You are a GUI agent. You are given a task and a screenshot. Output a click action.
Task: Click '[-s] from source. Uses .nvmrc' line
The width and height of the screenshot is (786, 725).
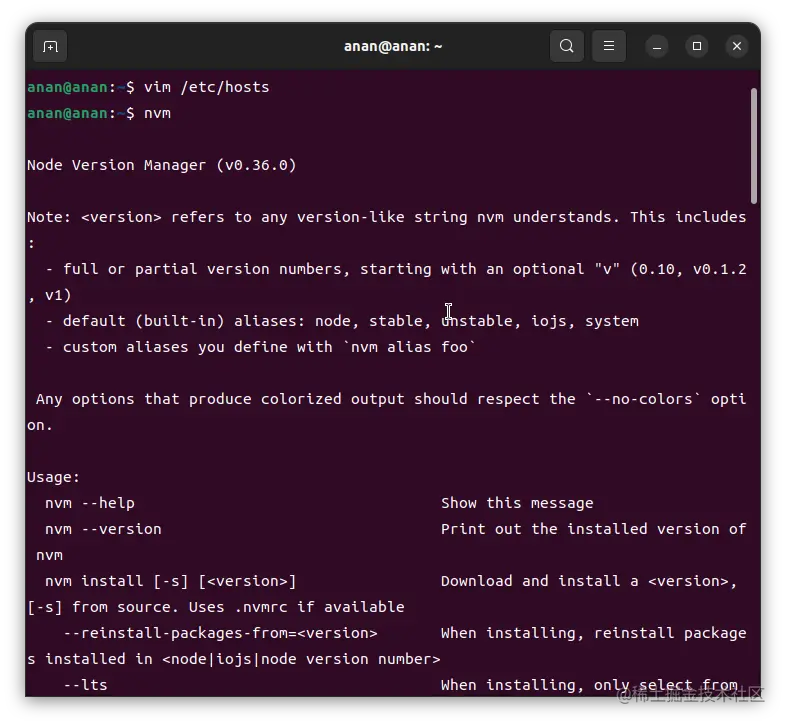pyautogui.click(x=216, y=608)
